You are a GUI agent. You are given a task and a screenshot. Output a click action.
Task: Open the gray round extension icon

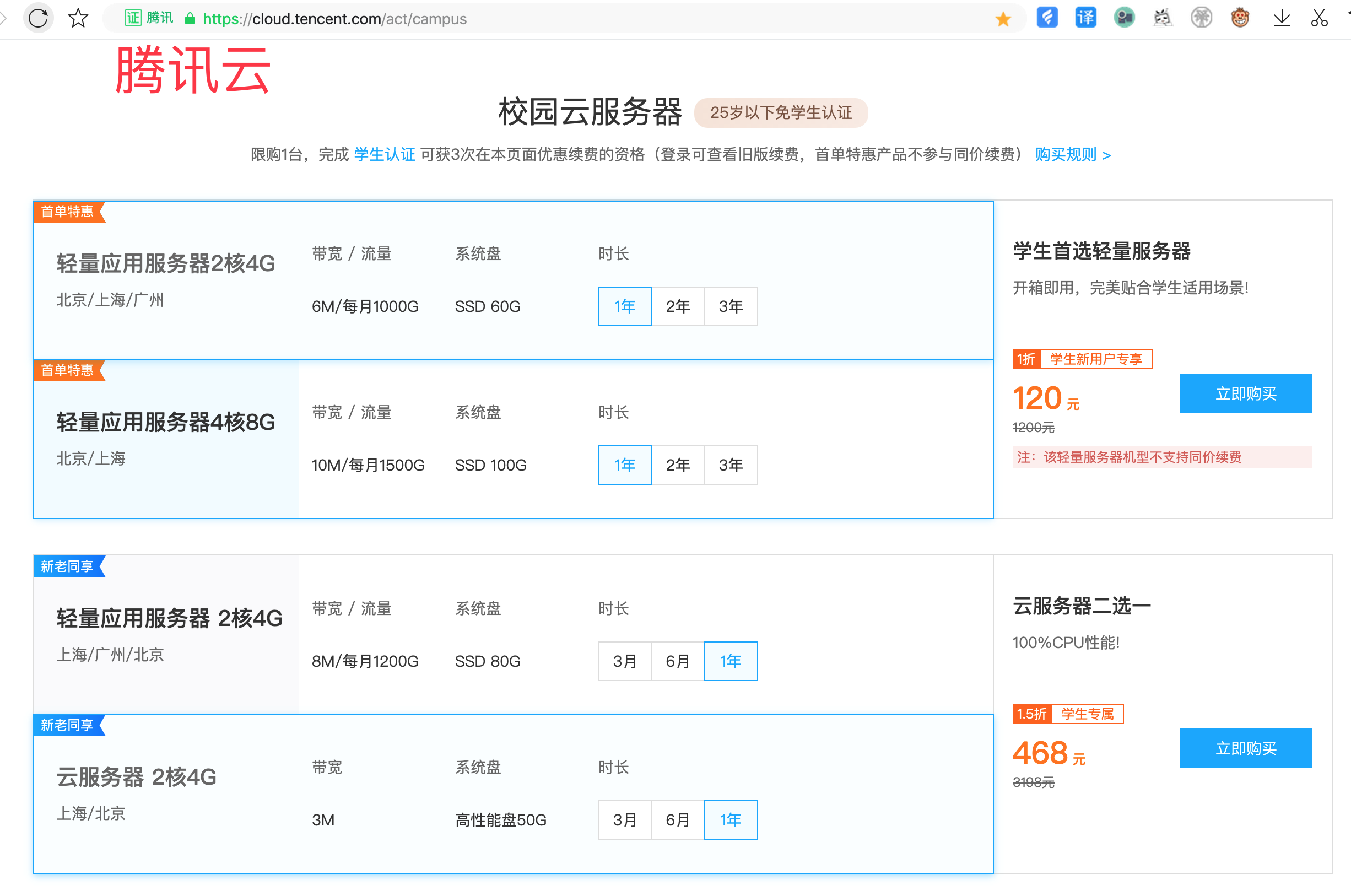point(1201,18)
